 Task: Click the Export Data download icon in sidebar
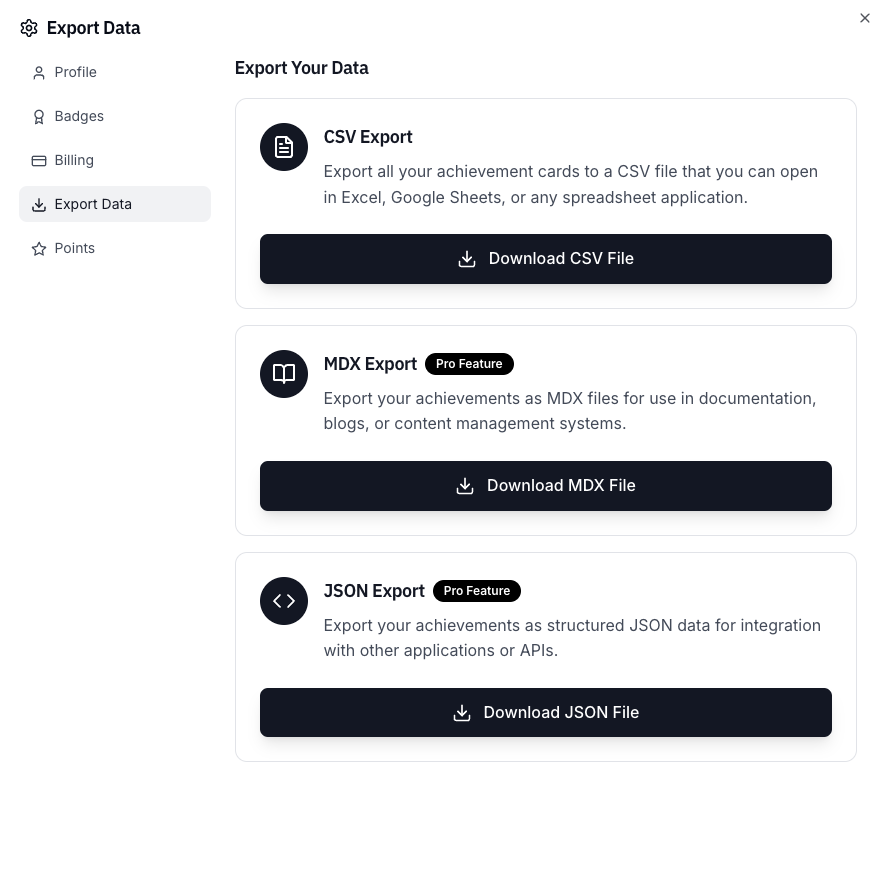pyautogui.click(x=39, y=204)
